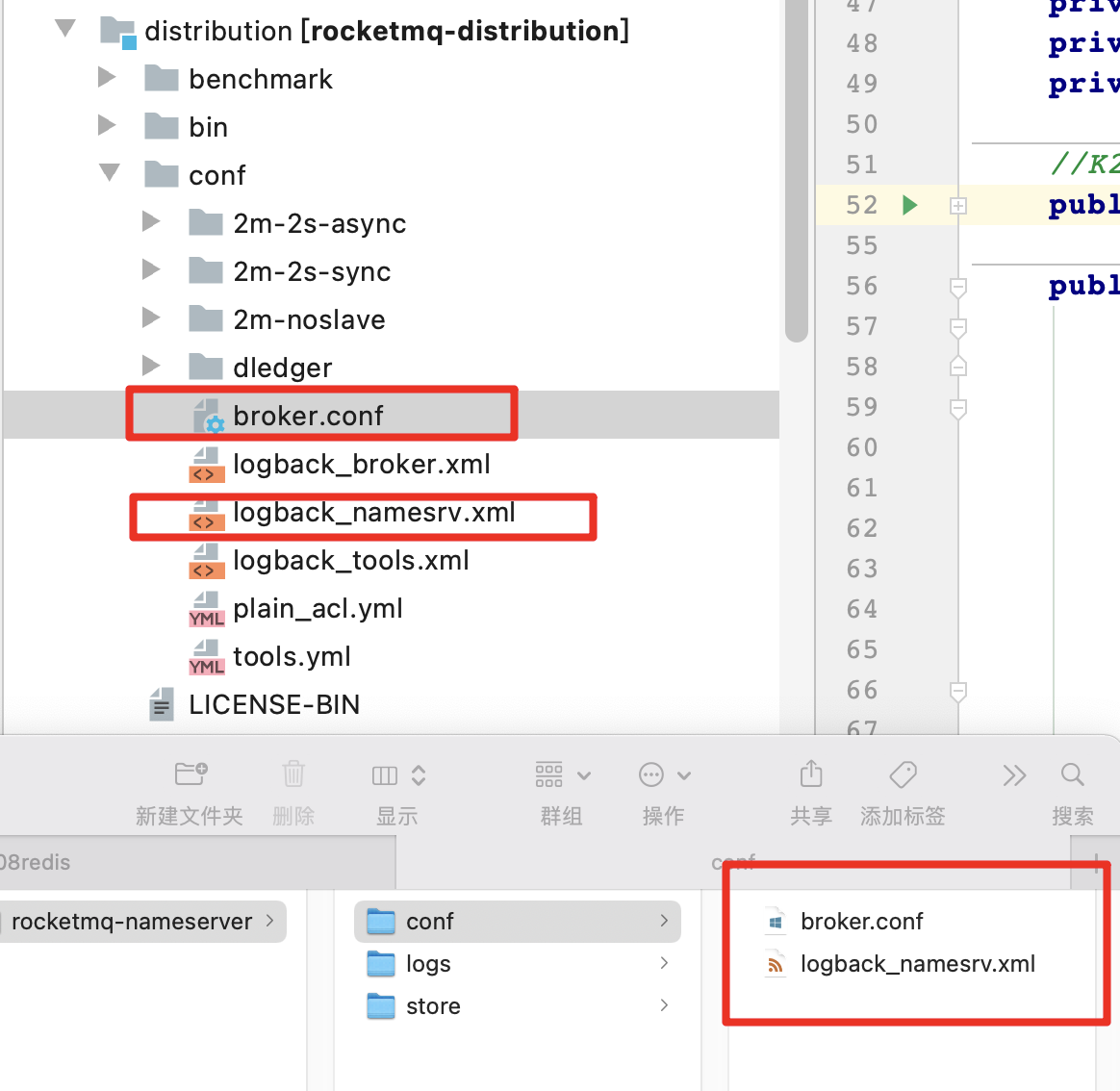Click the benchmark folder icon
Image resolution: width=1120 pixels, height=1091 pixels.
[x=162, y=79]
